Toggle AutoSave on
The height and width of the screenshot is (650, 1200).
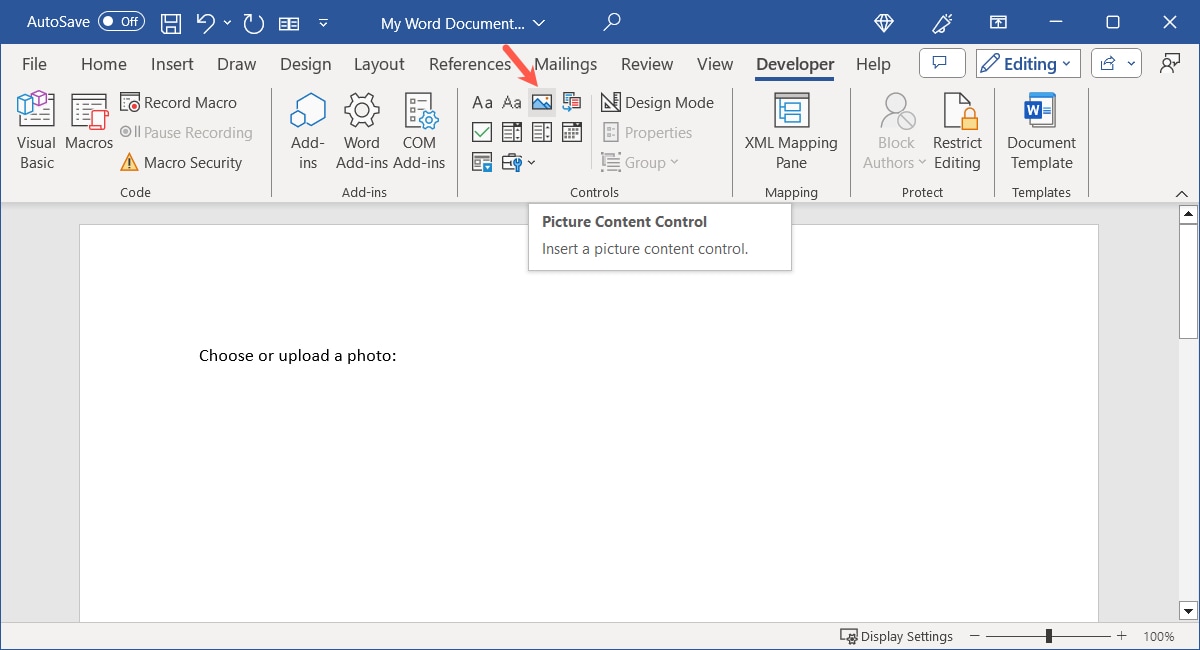tap(120, 21)
